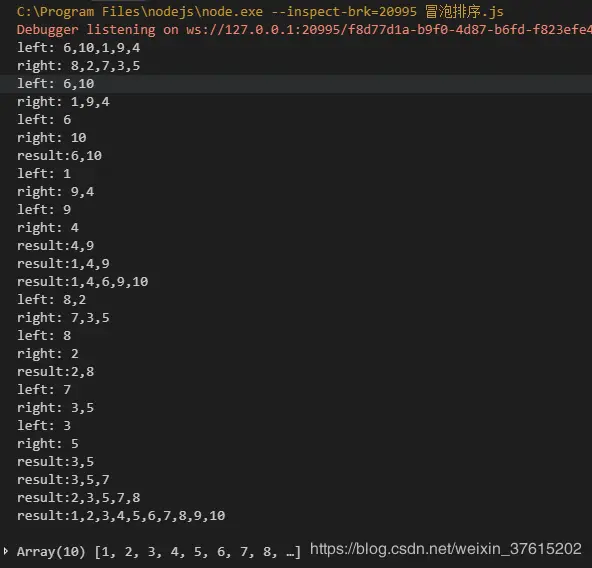The image size is (592, 568).
Task: Click the 'result:2,3,5,7,8' output line
Action: coord(79,497)
